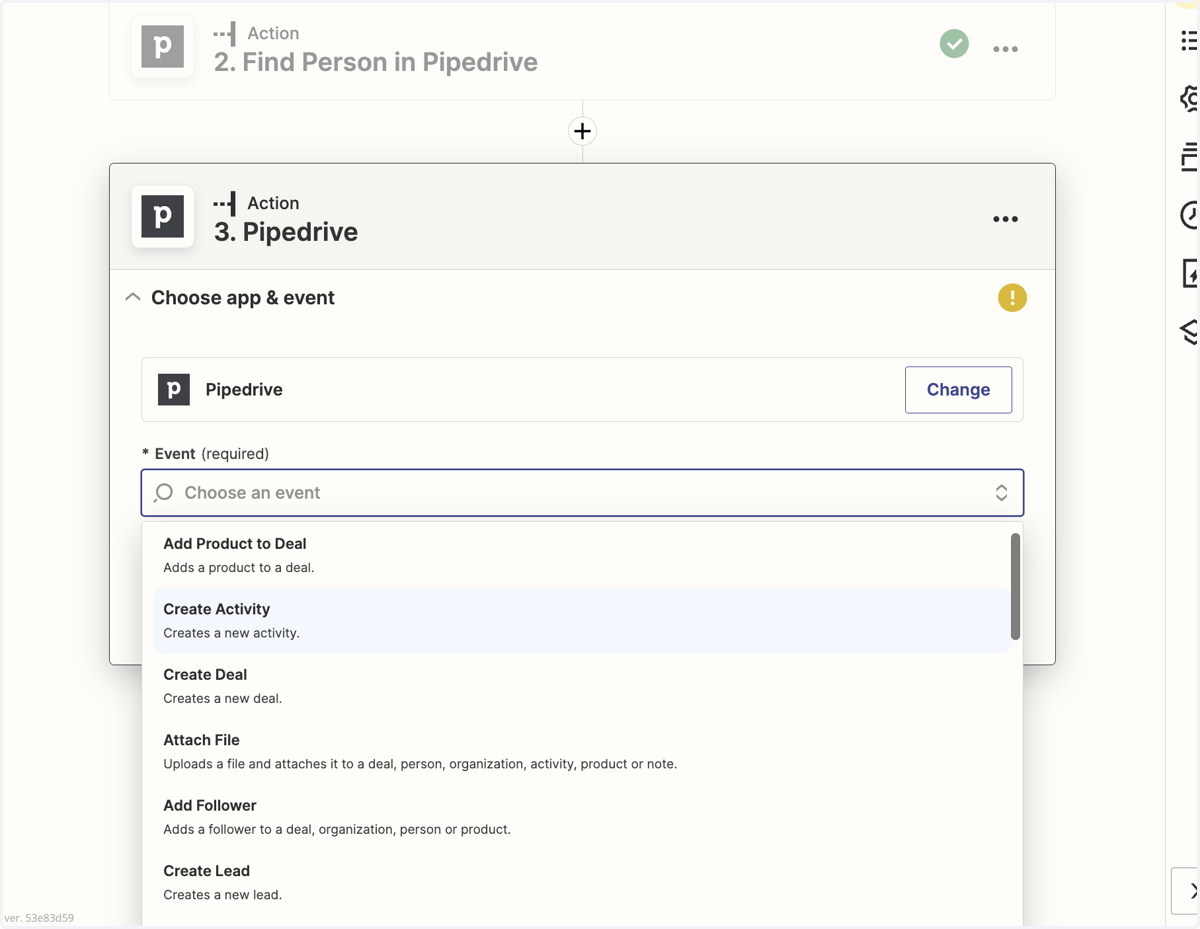The height and width of the screenshot is (929, 1200).
Task: Click the Action label in the step 2 header
Action: pos(273,33)
